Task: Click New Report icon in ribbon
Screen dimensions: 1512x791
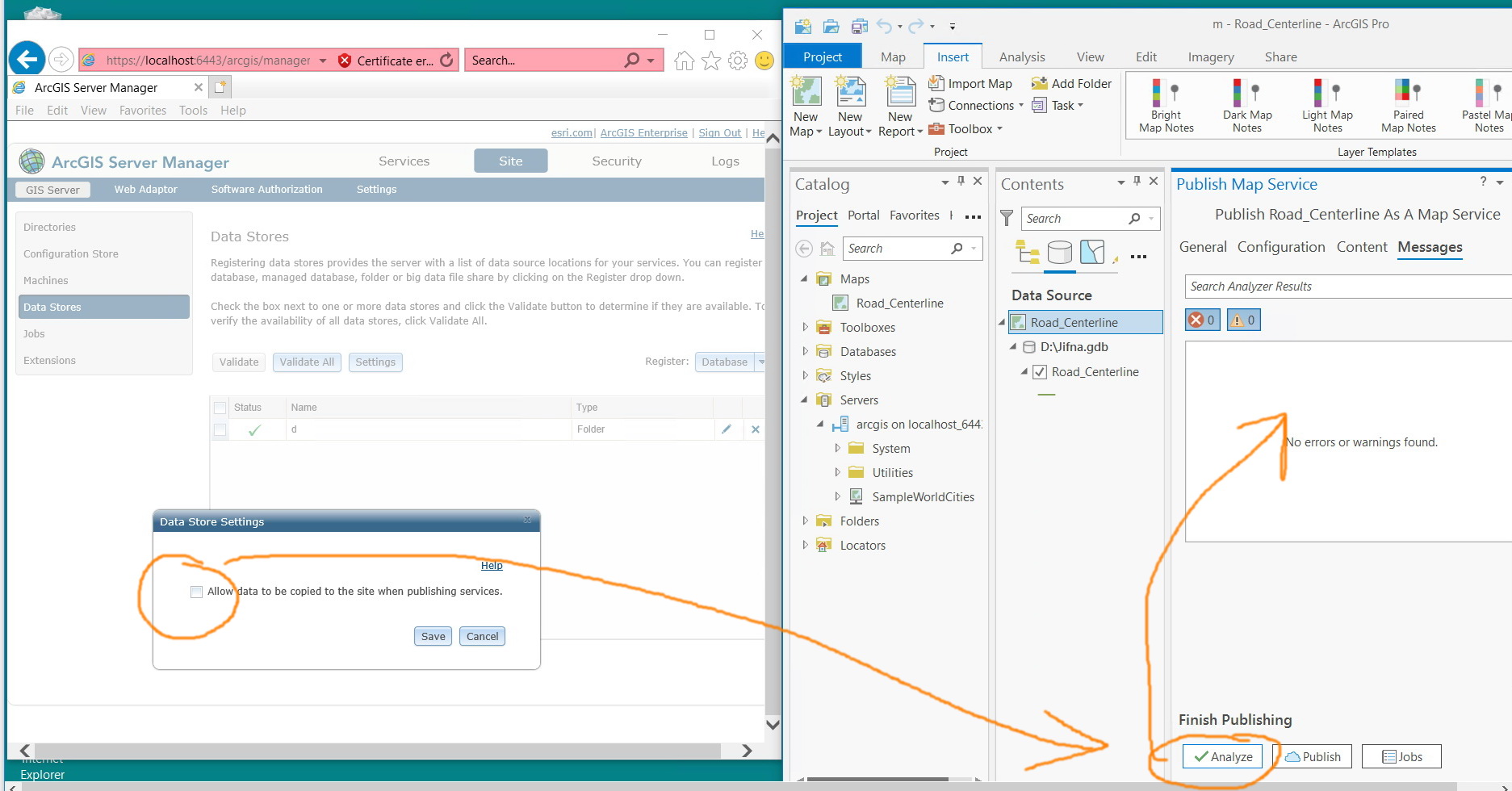Action: click(x=900, y=91)
